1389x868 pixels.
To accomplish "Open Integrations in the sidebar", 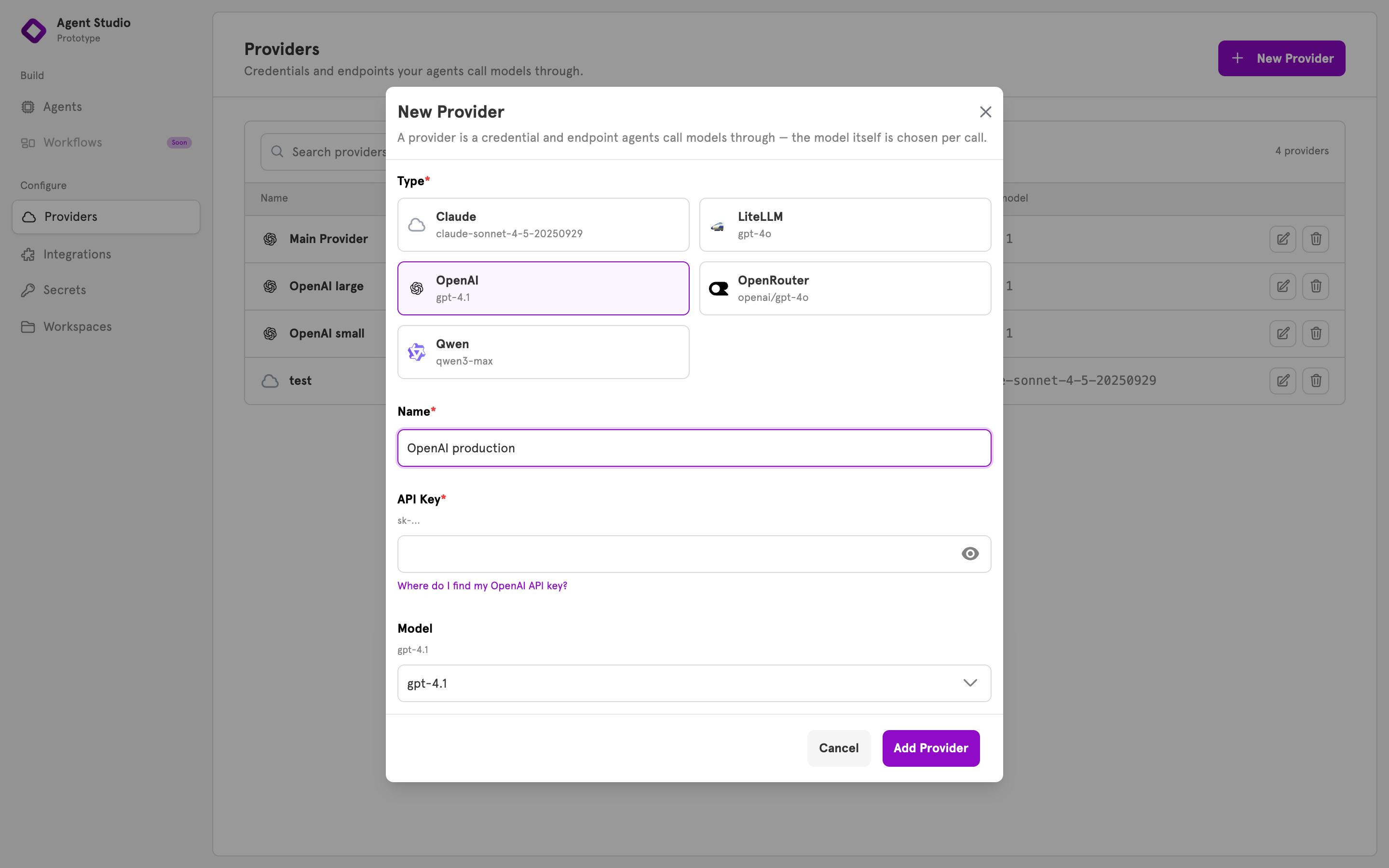I will click(x=106, y=254).
